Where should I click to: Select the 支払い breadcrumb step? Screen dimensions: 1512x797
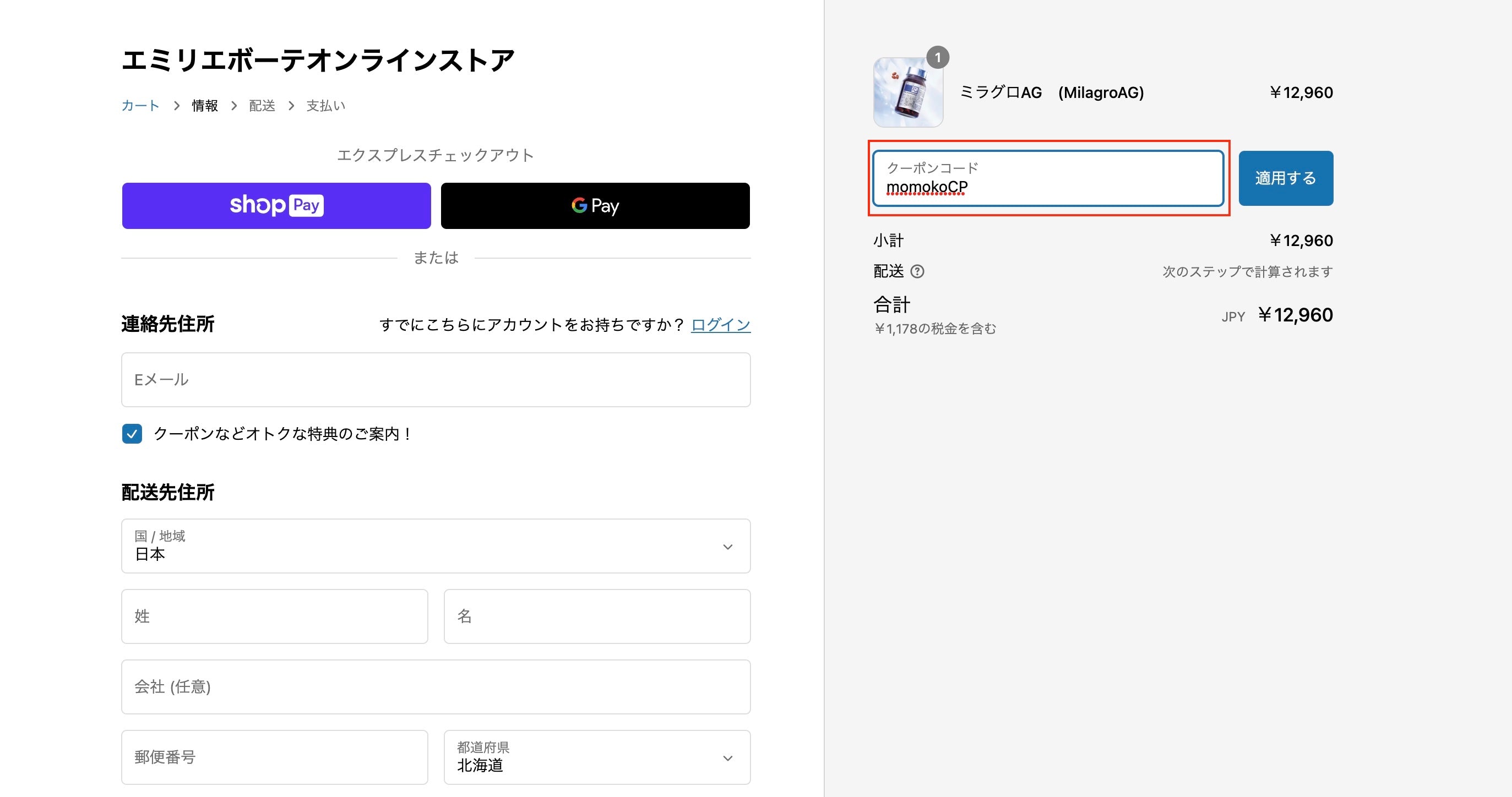326,106
